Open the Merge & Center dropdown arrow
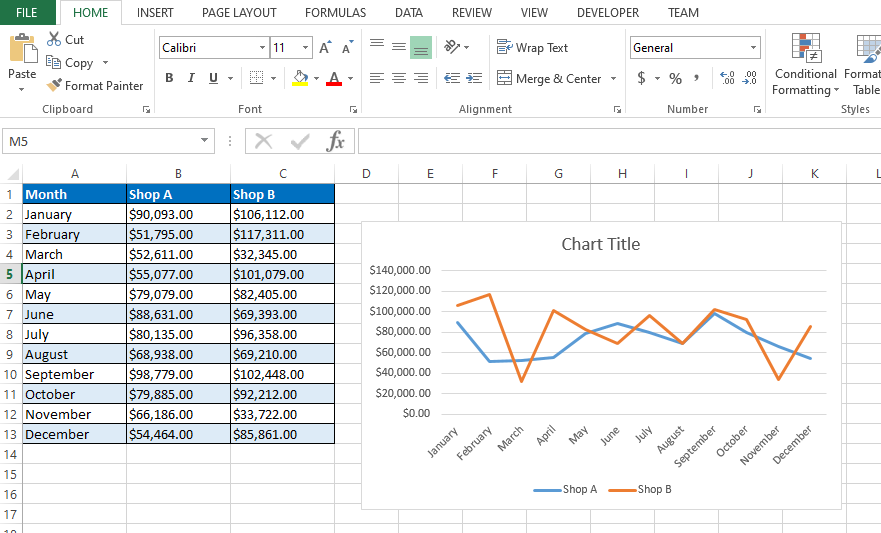Screen dimensions: 881x533 point(614,79)
